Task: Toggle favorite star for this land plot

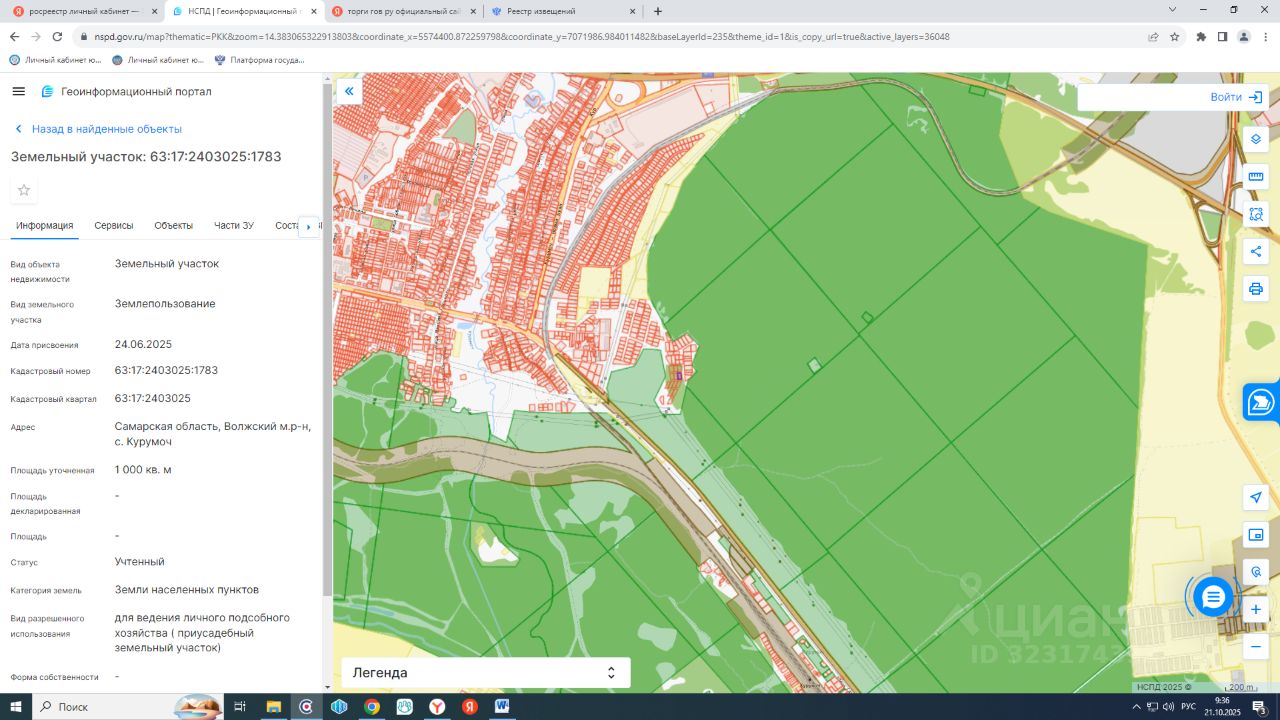Action: 24,190
